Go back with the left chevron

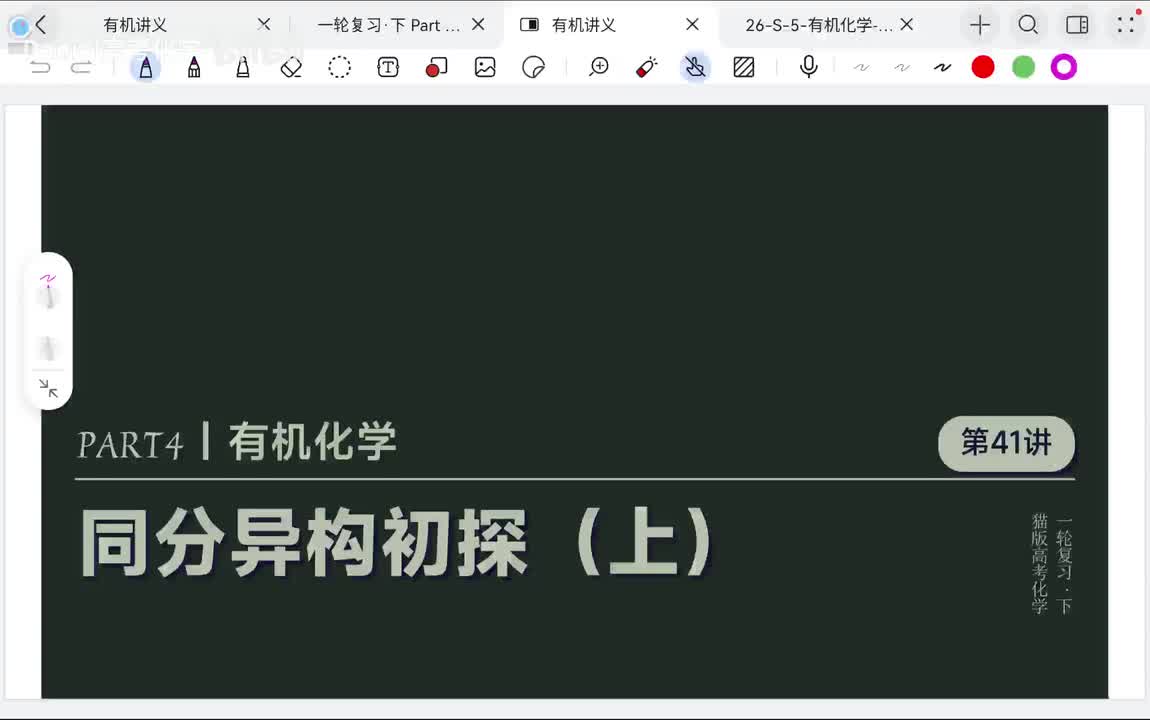41,25
